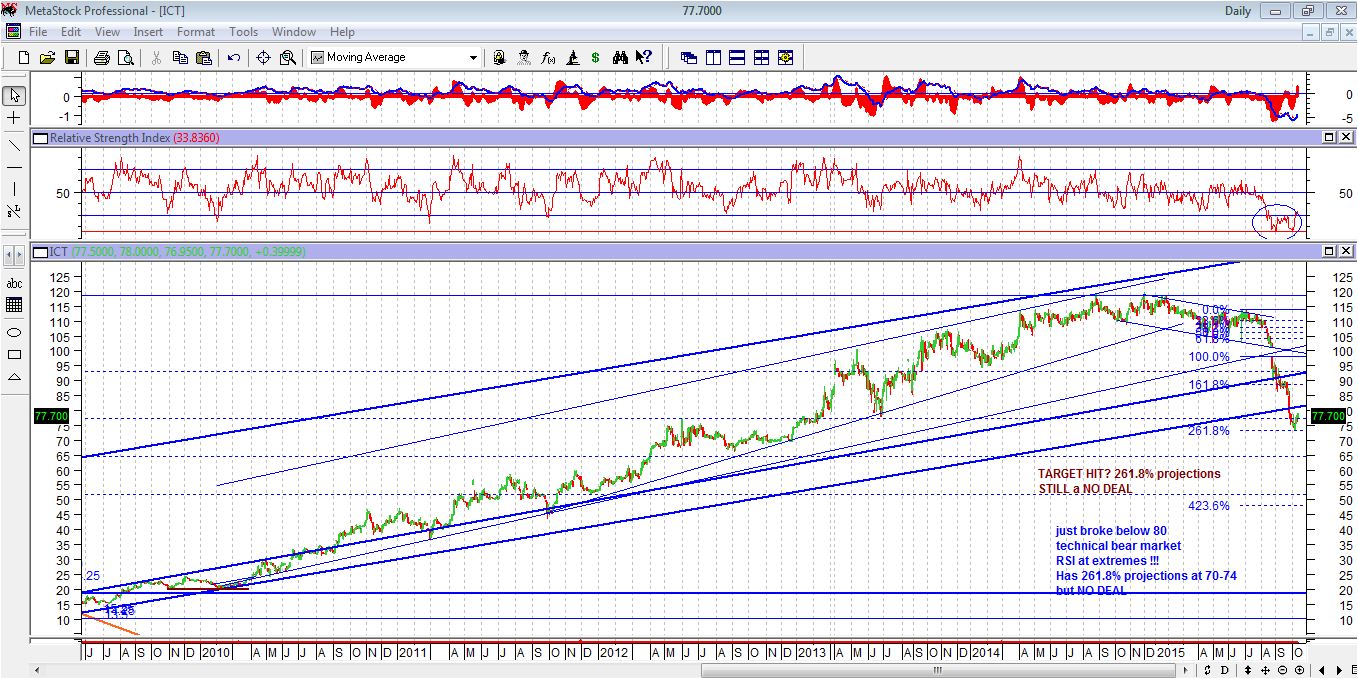1358x679 pixels.
Task: Open The Explorer binoculars icon
Action: point(620,57)
